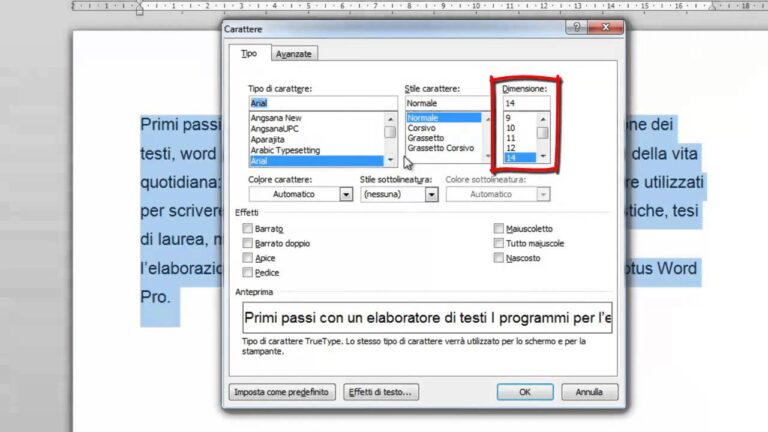Toggle the Pedice checkbox
This screenshot has width=768, height=432.
click(247, 272)
